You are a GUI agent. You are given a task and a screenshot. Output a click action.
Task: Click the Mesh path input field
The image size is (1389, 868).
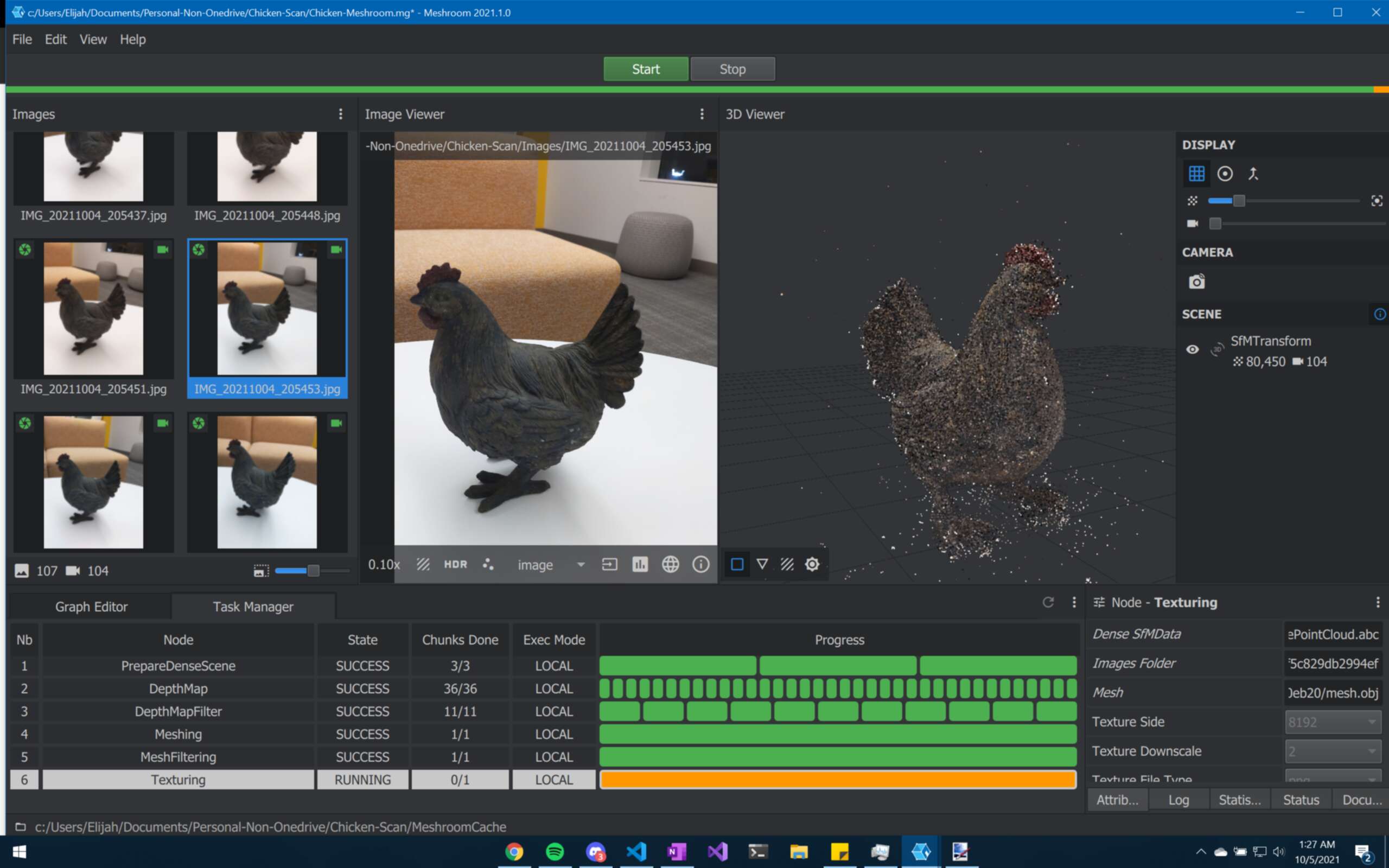[x=1333, y=692]
